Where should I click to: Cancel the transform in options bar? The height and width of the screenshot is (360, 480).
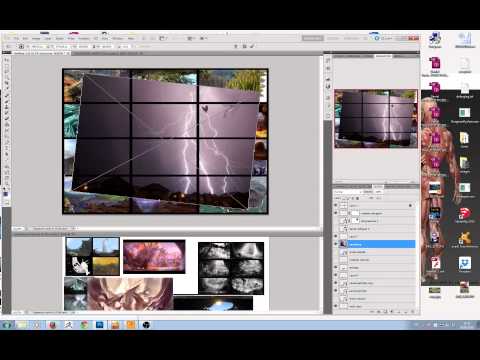tap(245, 46)
